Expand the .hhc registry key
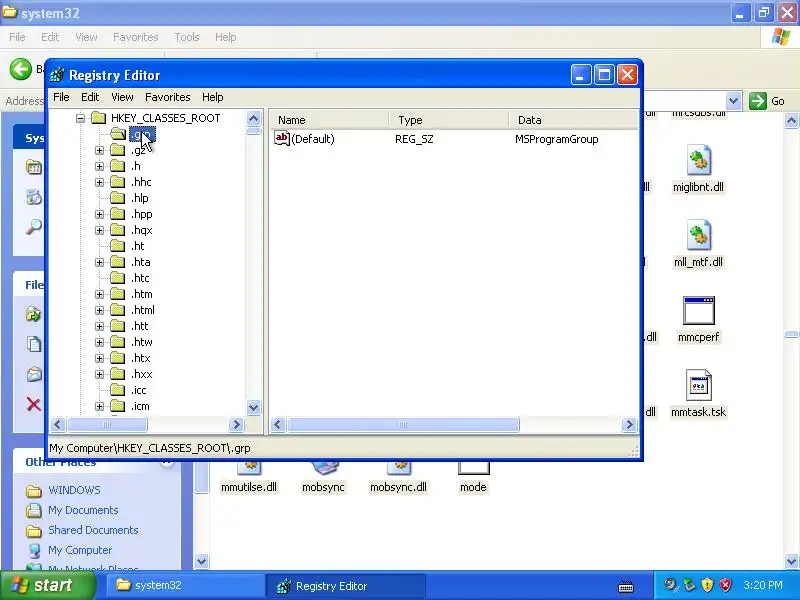Image resolution: width=800 pixels, height=600 pixels. click(x=99, y=182)
